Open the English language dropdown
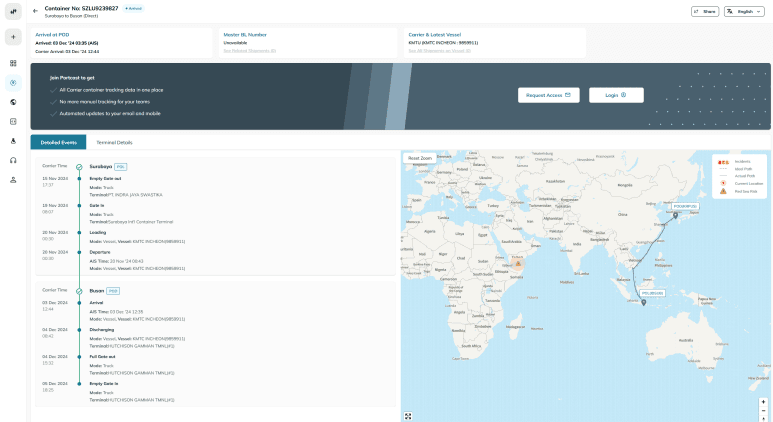The height and width of the screenshot is (422, 773). click(x=744, y=11)
